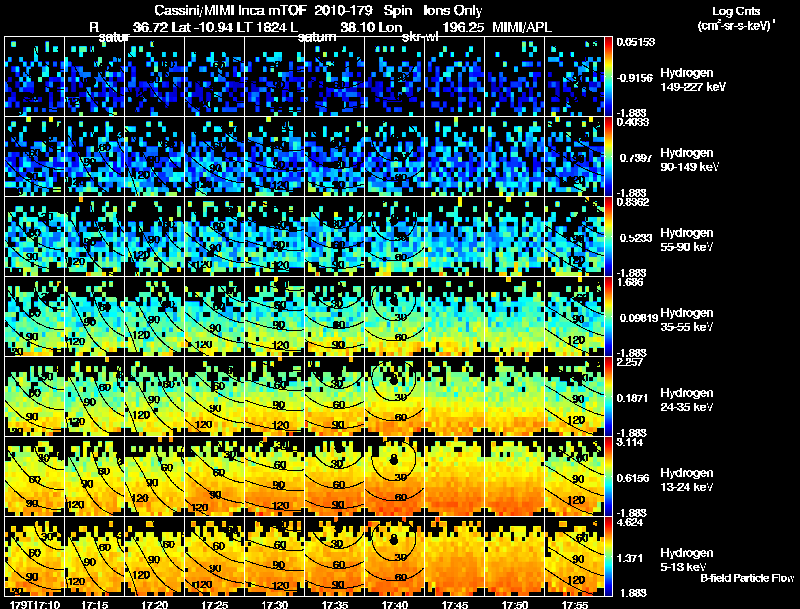Click the '17:30' time axis label
Viewport: 800px width, 609px height.
[x=274, y=604]
